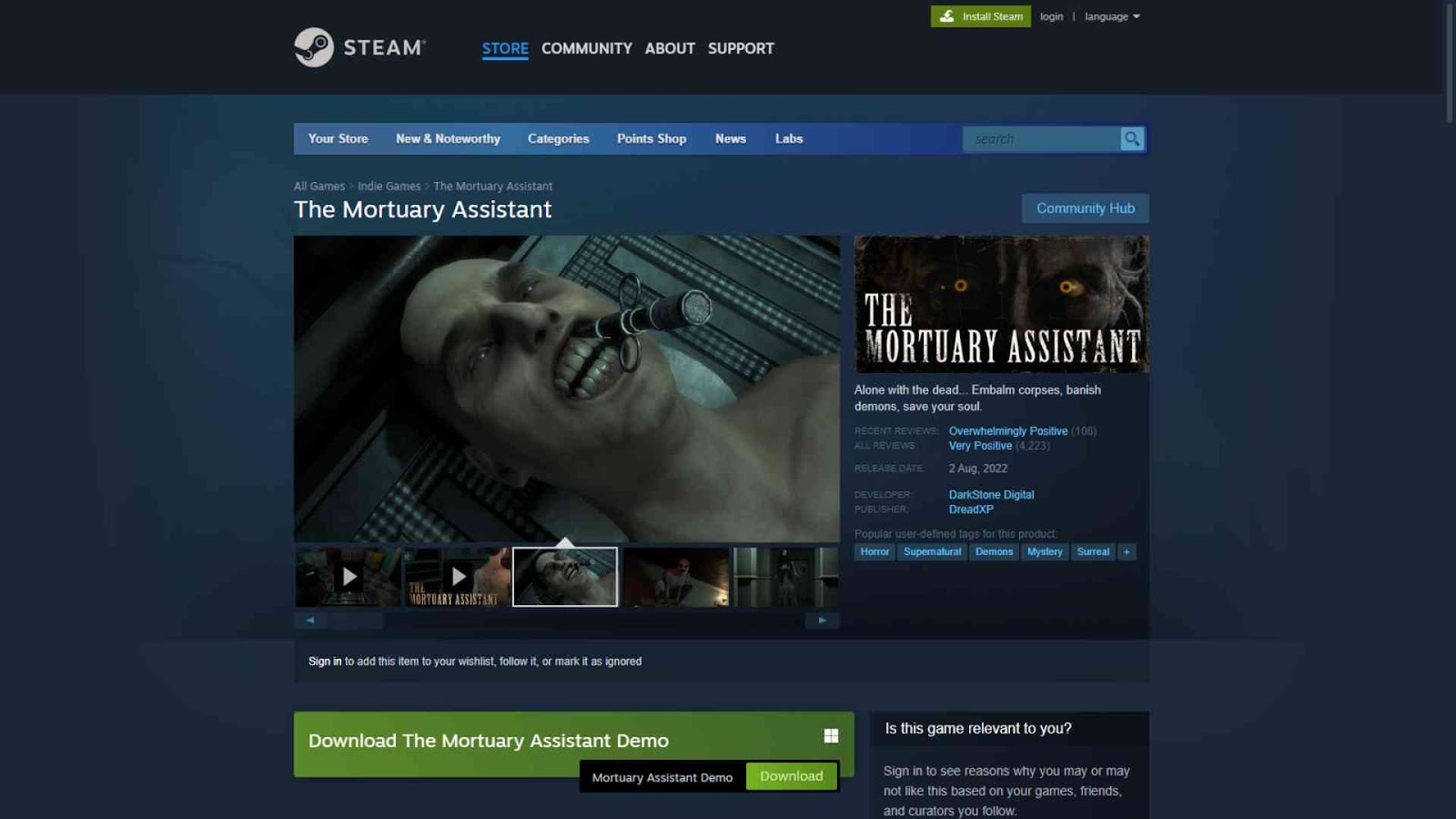Screen dimensions: 1456x819
Task: Click the store search input field
Action: [1042, 138]
